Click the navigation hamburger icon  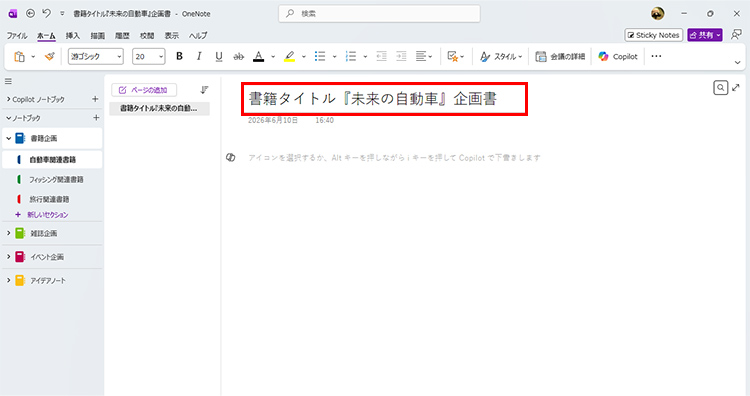pos(8,81)
